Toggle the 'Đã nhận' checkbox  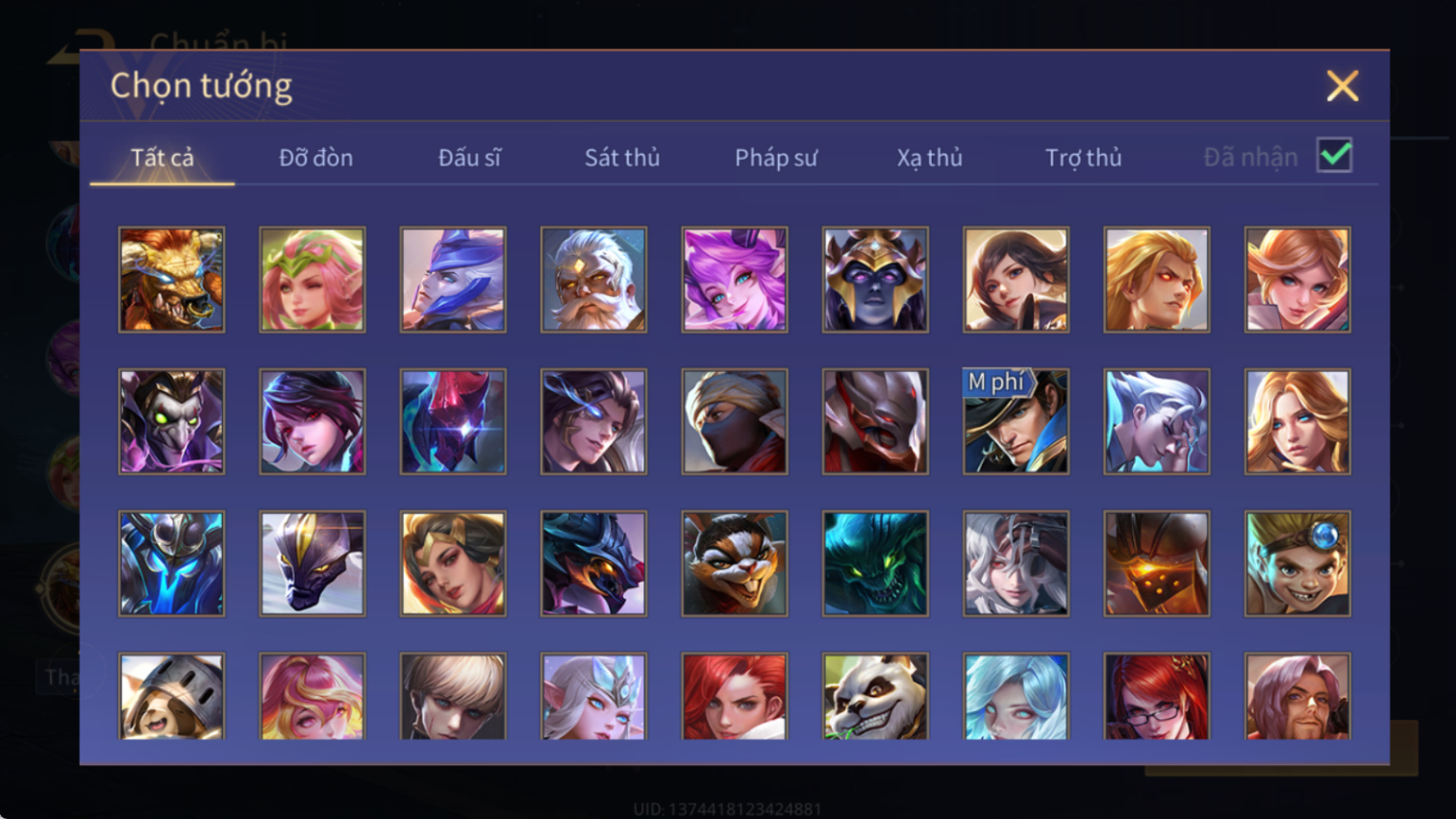click(1335, 156)
